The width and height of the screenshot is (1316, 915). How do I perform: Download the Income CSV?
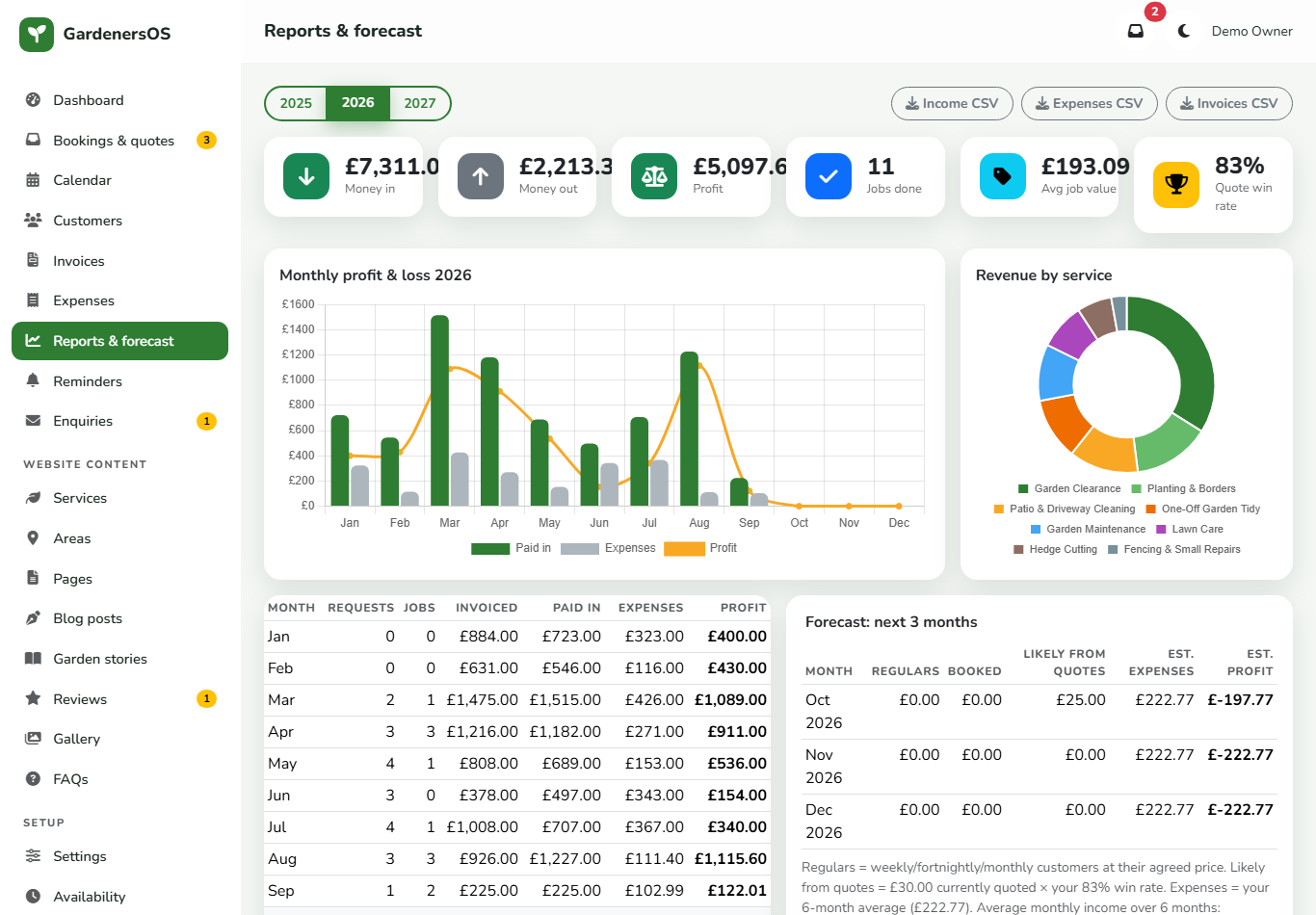(x=952, y=103)
